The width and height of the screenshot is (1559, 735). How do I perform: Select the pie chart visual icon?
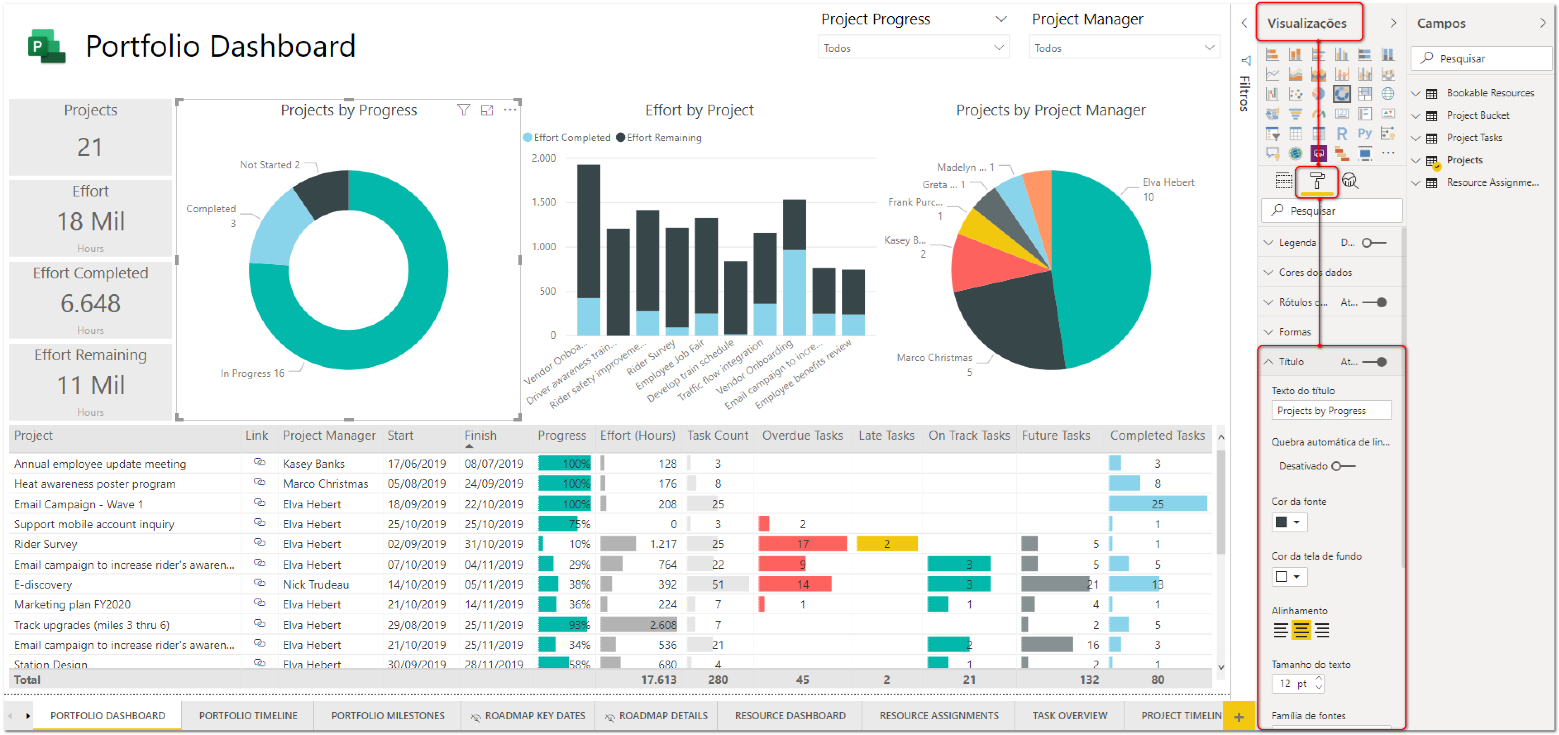1319,93
